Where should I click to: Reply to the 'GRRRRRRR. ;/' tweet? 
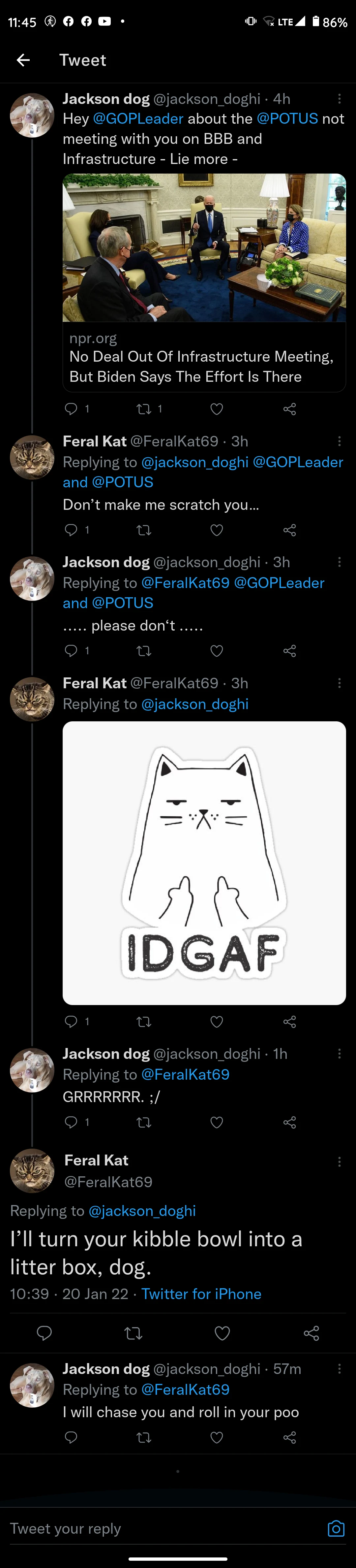tap(72, 1123)
